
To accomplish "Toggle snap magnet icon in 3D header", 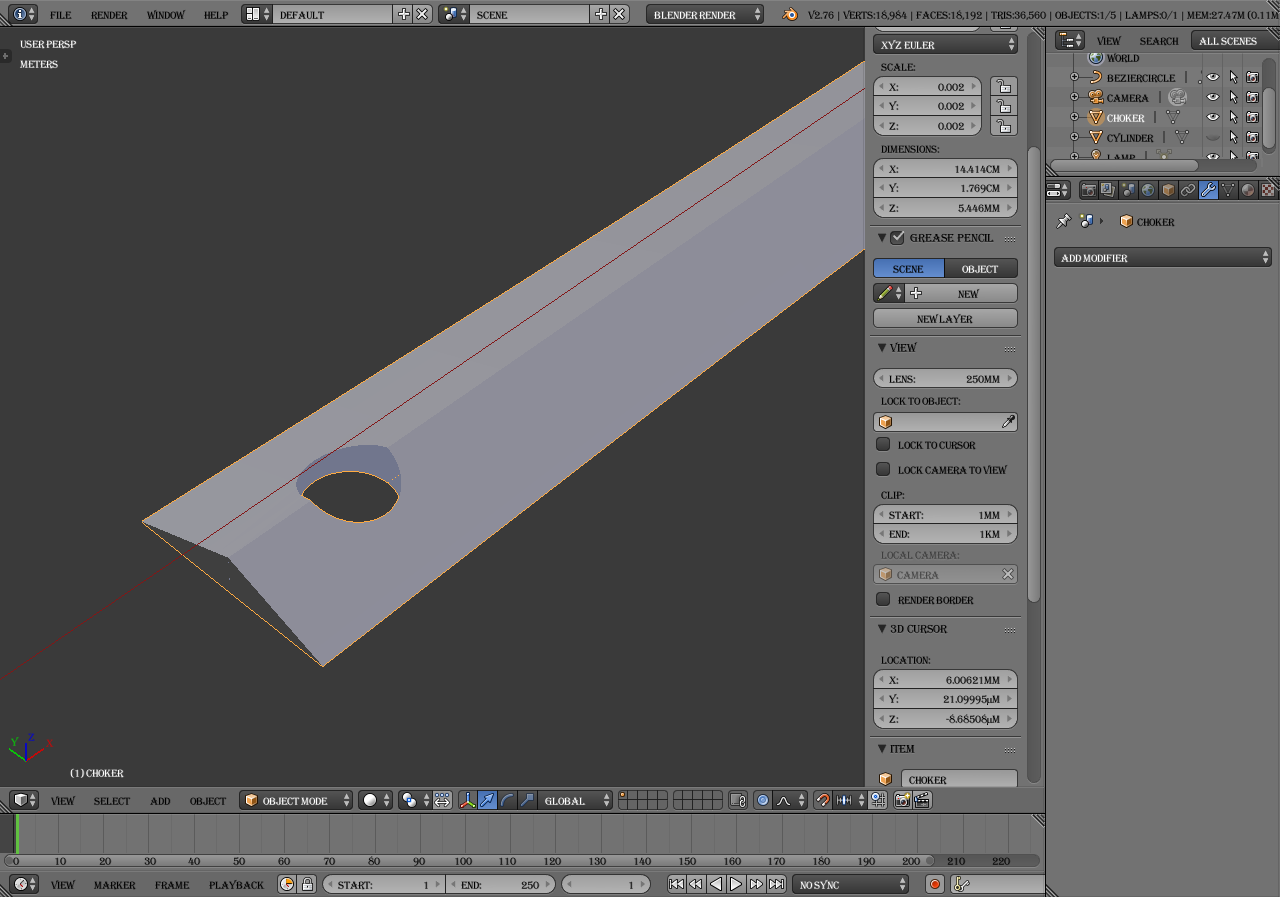I will pyautogui.click(x=823, y=800).
